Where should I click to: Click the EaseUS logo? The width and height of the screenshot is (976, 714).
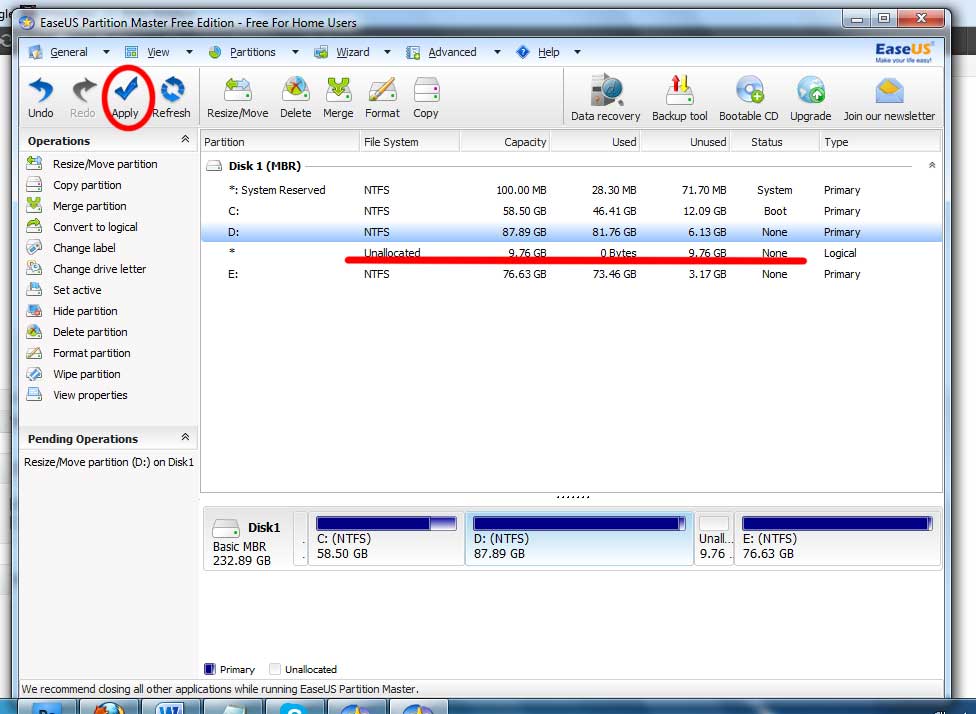pyautogui.click(x=904, y=52)
